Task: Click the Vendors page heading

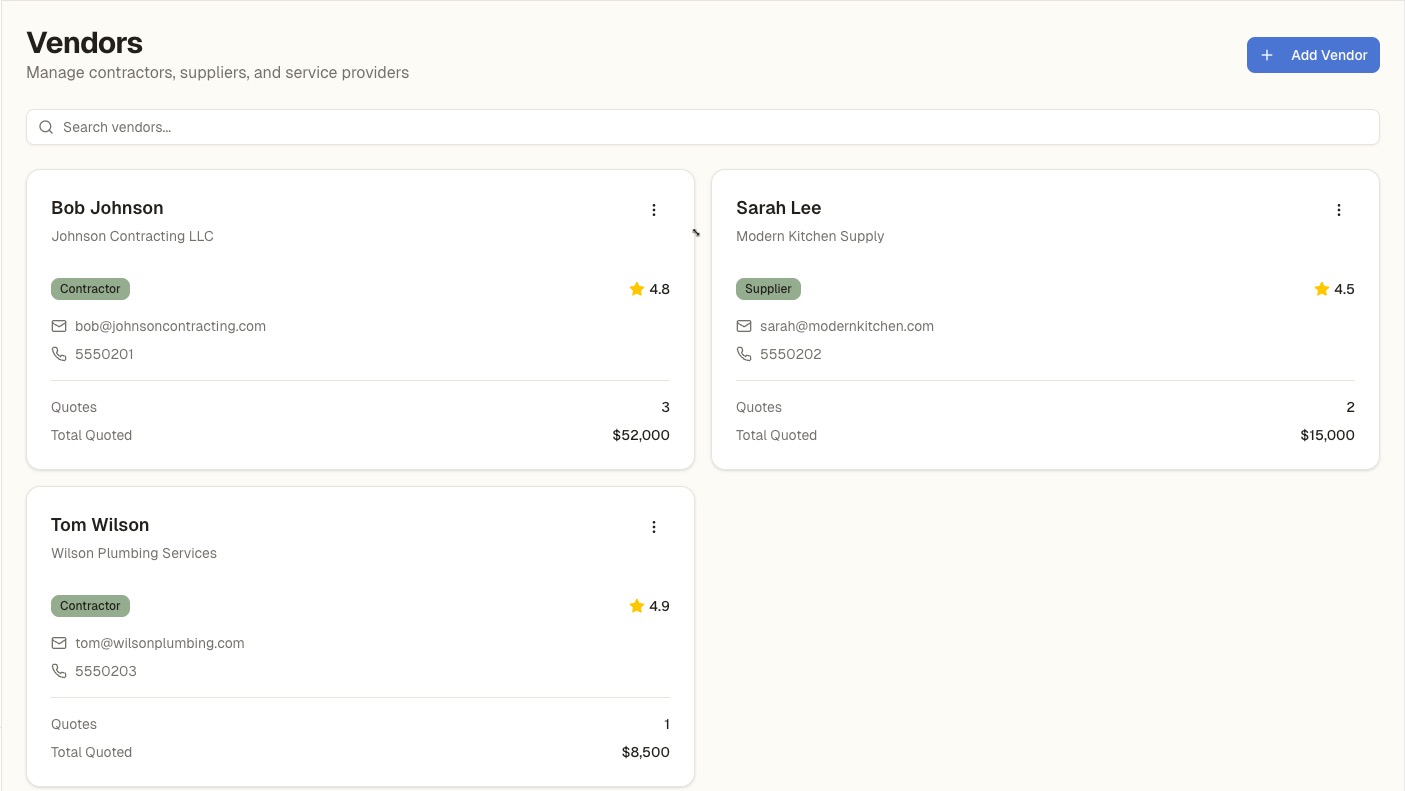Action: 84,43
